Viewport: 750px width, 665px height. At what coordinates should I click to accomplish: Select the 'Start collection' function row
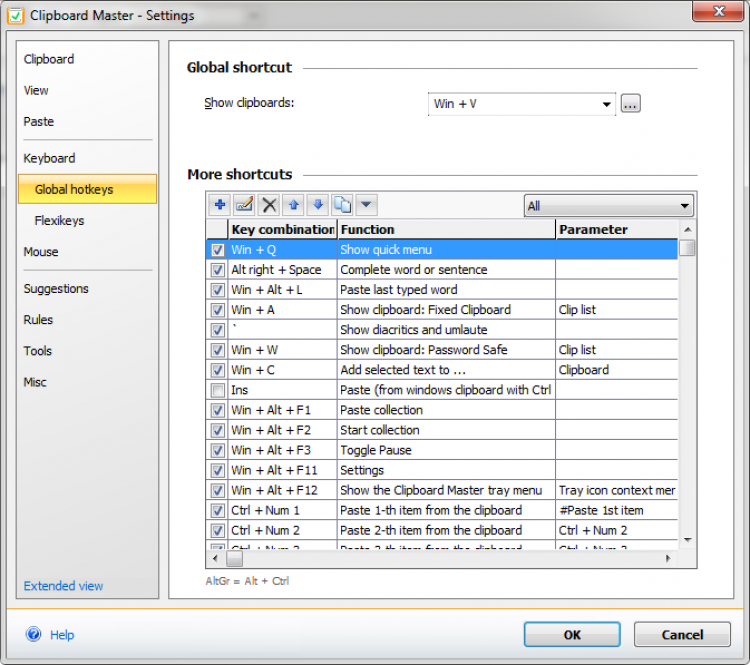point(442,431)
